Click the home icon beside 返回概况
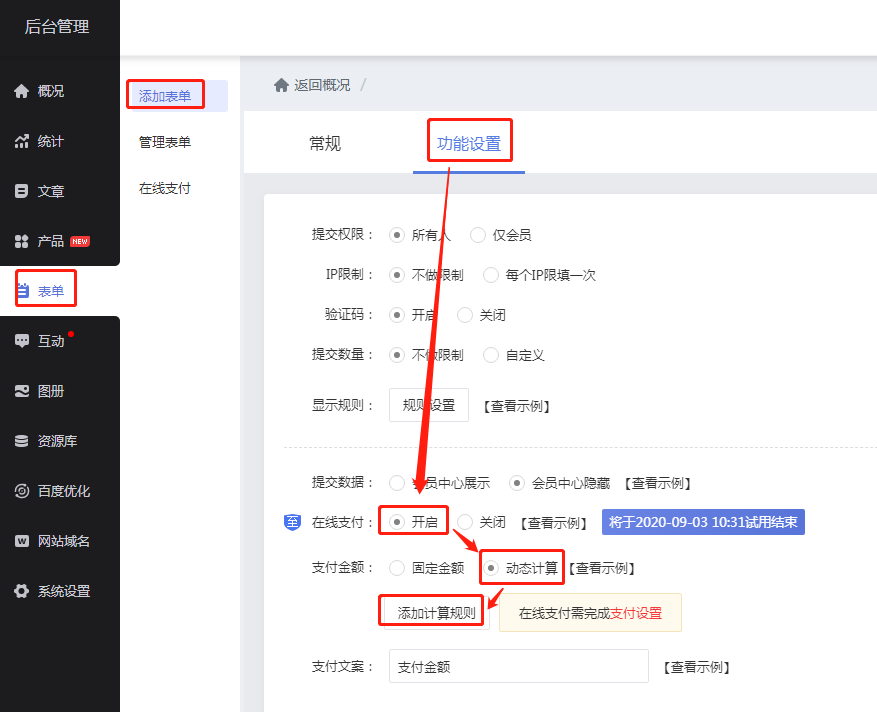Viewport: 877px width, 712px height. click(x=281, y=85)
